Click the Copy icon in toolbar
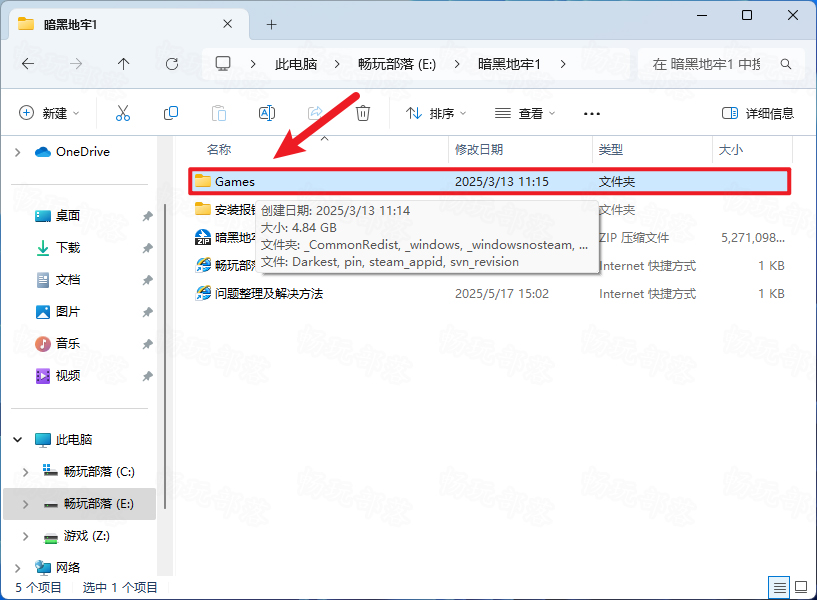The width and height of the screenshot is (817, 600). coord(171,113)
